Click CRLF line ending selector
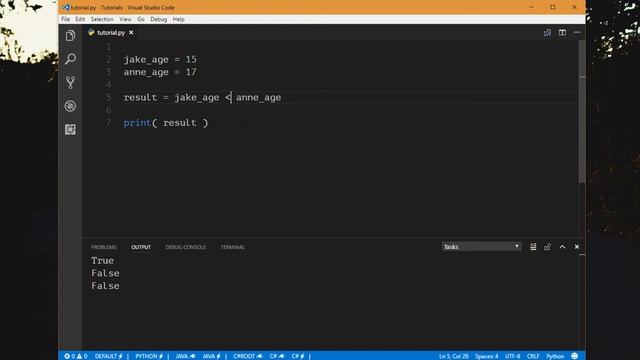The image size is (640, 360). pos(533,356)
